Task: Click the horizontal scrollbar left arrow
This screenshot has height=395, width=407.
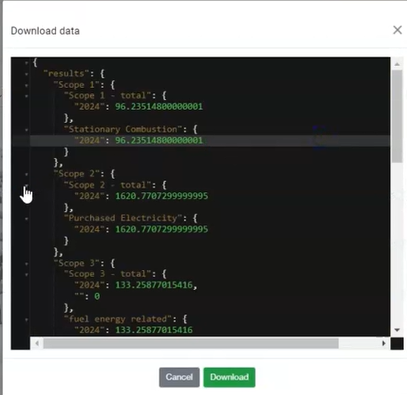Action: coord(37,343)
